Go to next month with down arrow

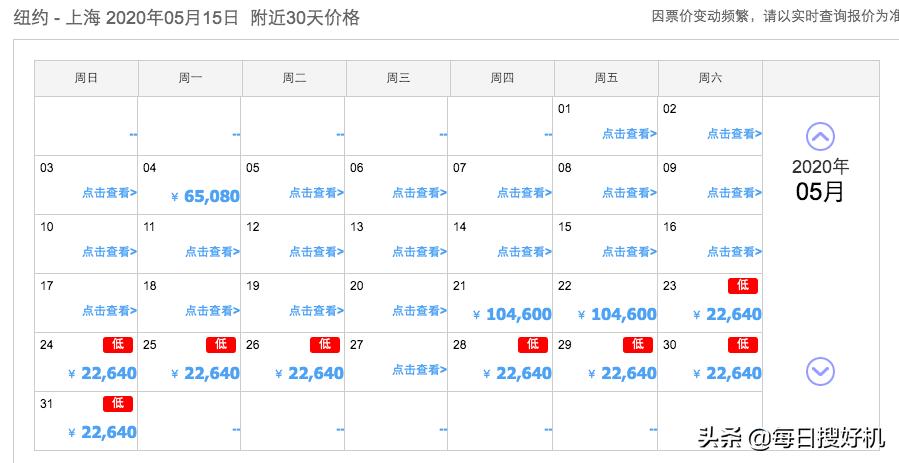click(x=820, y=371)
